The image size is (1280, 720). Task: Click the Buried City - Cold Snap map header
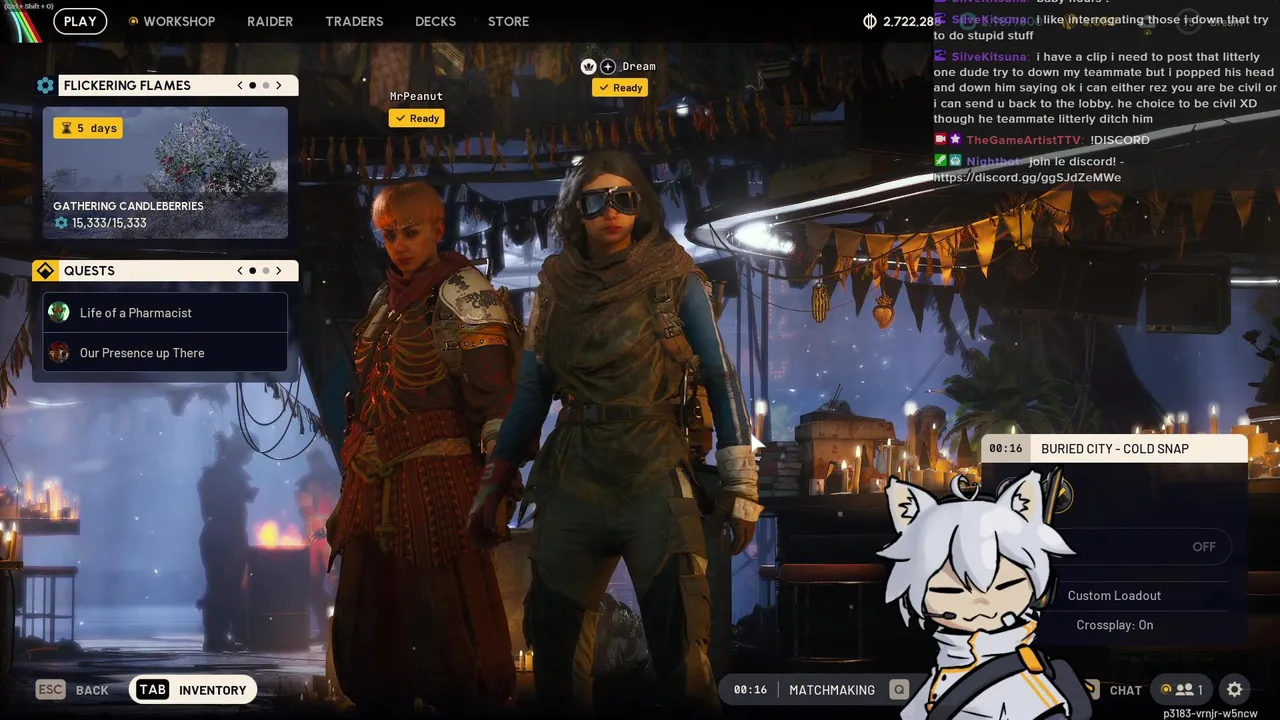click(x=1114, y=448)
